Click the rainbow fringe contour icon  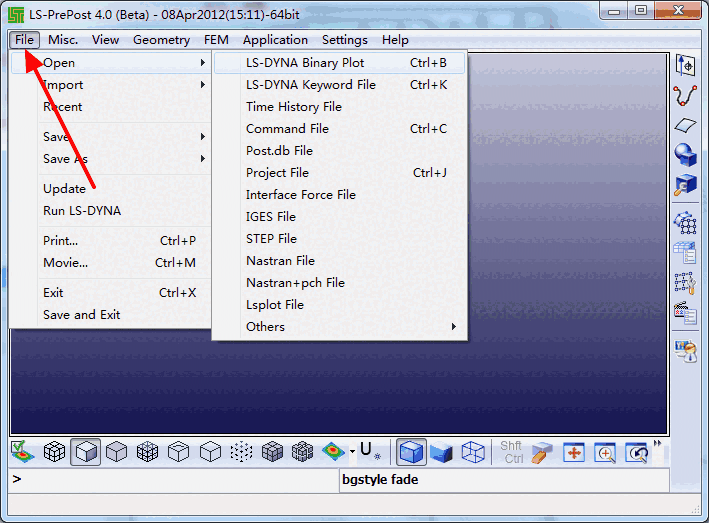[334, 451]
